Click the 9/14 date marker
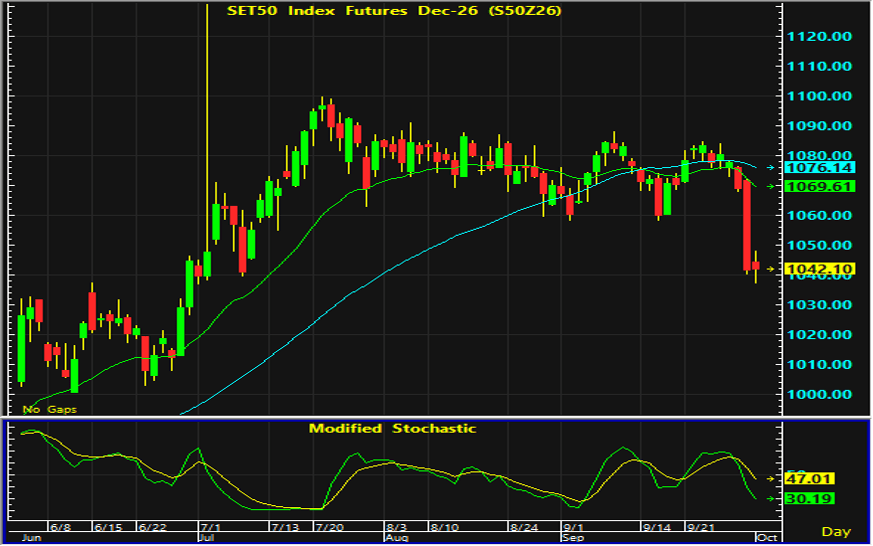This screenshot has height=546, width=873. coord(656,527)
